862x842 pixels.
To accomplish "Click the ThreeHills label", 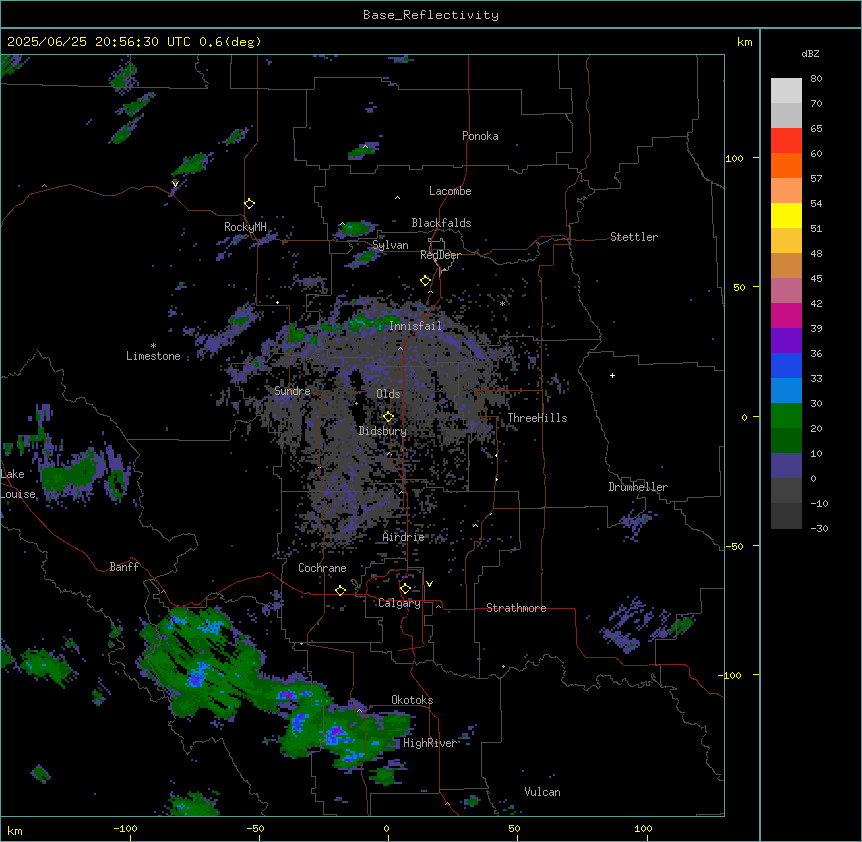I will (x=537, y=418).
